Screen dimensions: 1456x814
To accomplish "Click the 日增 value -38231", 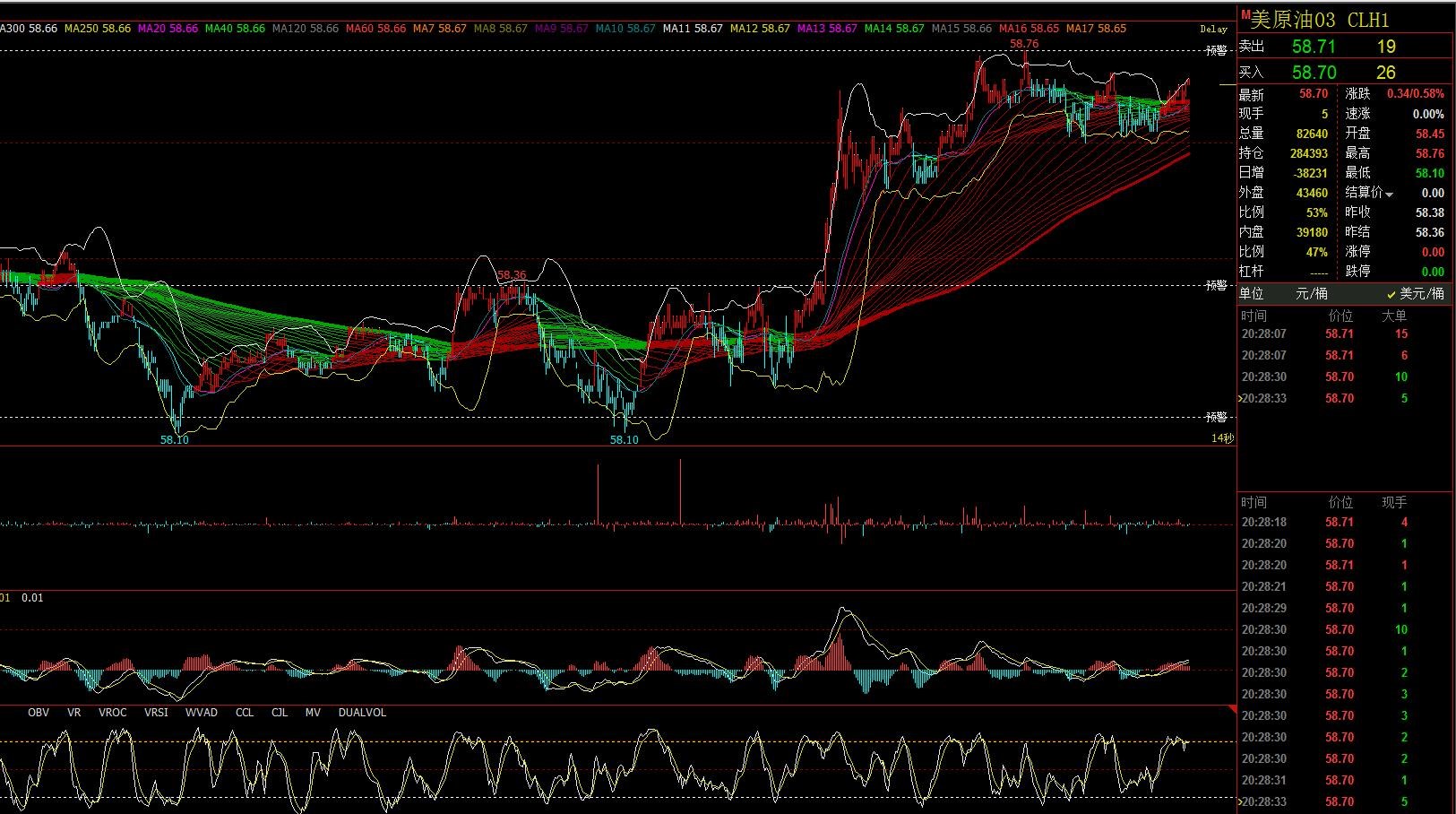I will point(1311,173).
